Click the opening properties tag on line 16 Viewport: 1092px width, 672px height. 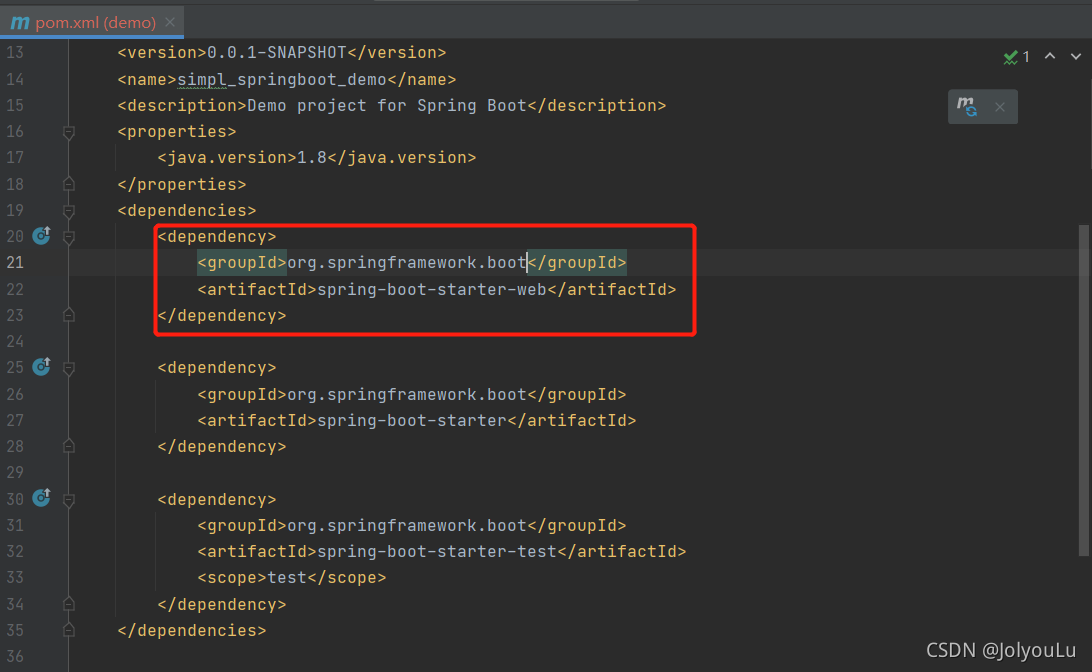(177, 132)
